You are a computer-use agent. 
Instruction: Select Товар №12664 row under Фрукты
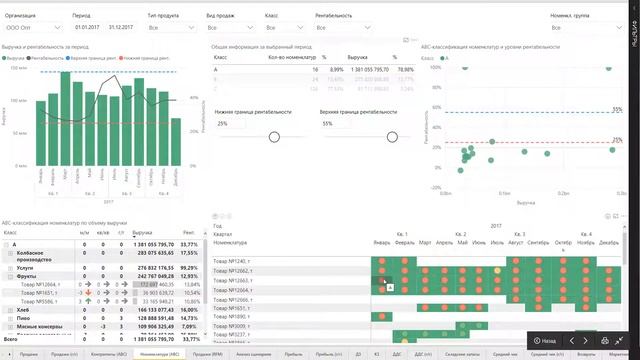[x=40, y=284]
